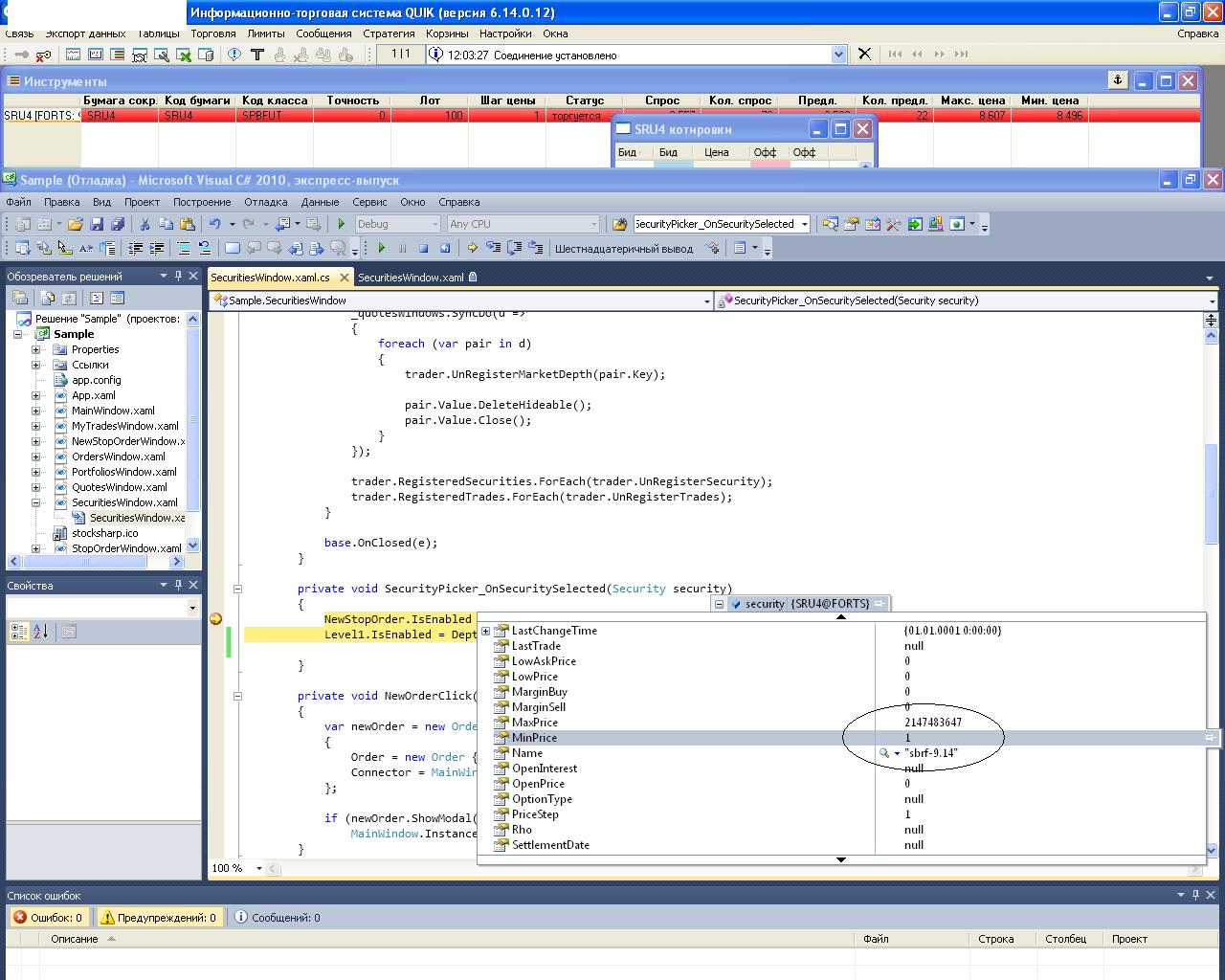Open the Построение menu
1225x980 pixels.
pos(202,202)
